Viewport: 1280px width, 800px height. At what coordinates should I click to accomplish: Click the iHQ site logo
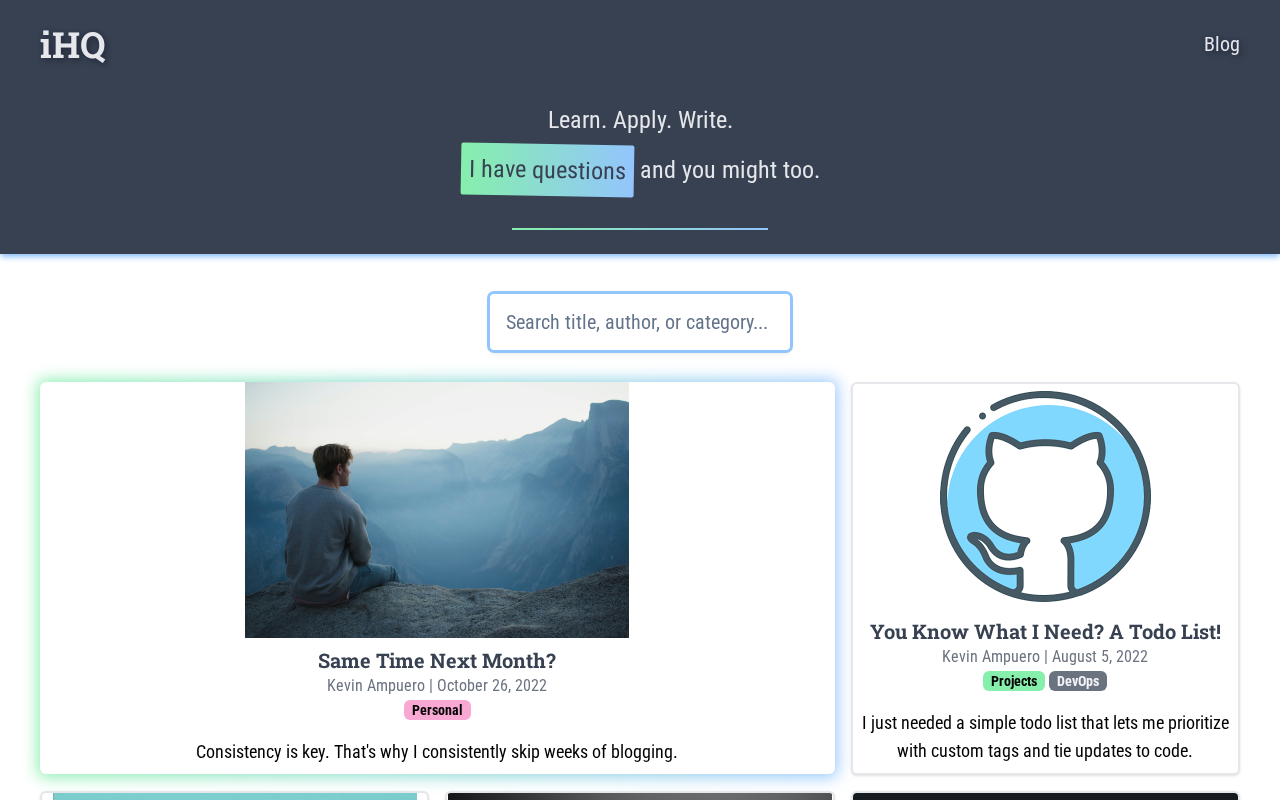pyautogui.click(x=72, y=45)
